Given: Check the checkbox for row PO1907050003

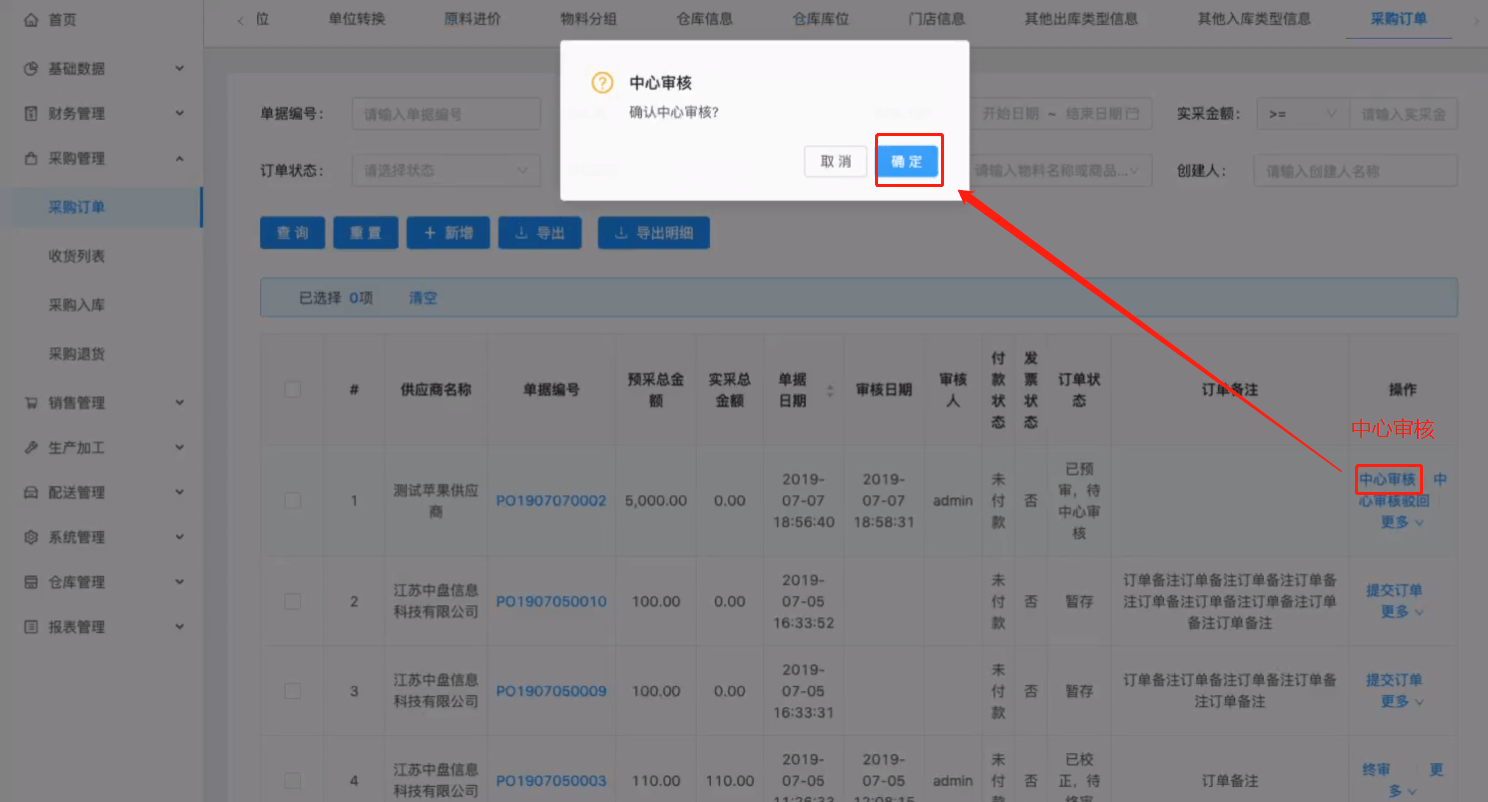Looking at the screenshot, I should (x=292, y=780).
